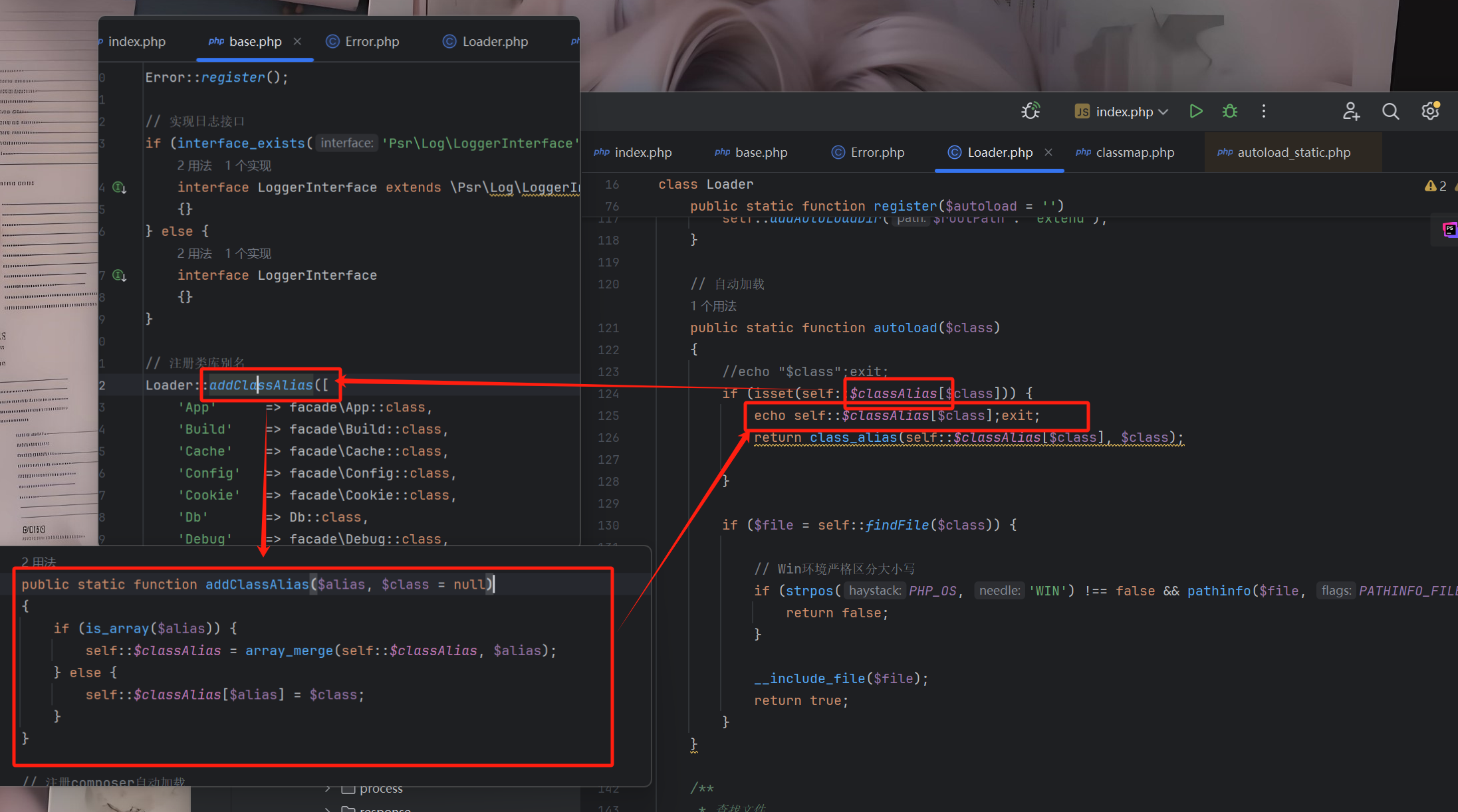Viewport: 1458px width, 812px height.
Task: Start debugging with the green bug icon
Action: pos(1229,111)
